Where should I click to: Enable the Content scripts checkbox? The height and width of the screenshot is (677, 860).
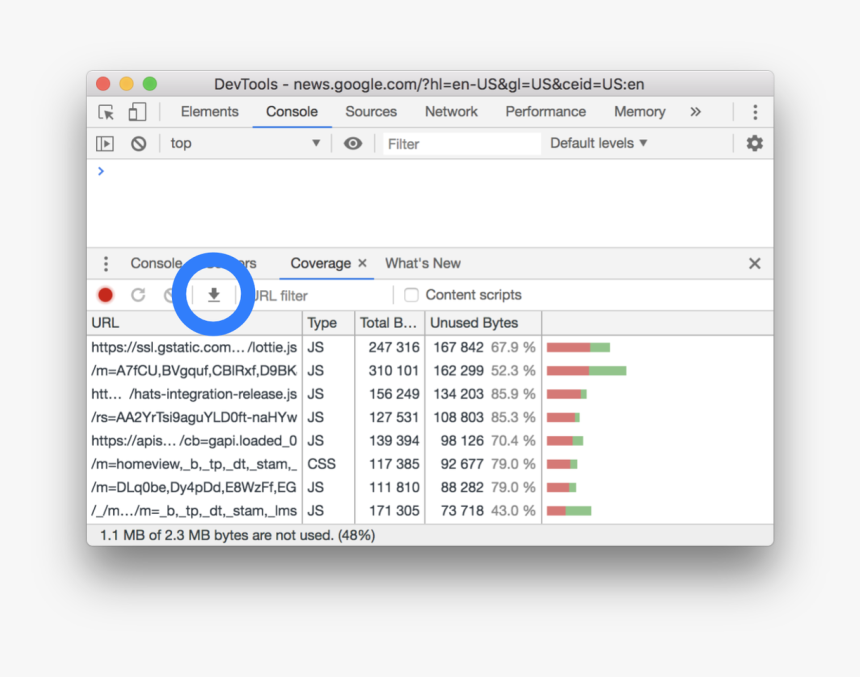[x=411, y=295]
